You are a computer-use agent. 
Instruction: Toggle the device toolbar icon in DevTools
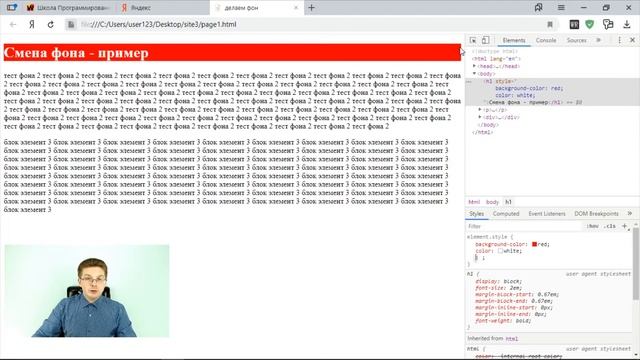tap(485, 40)
